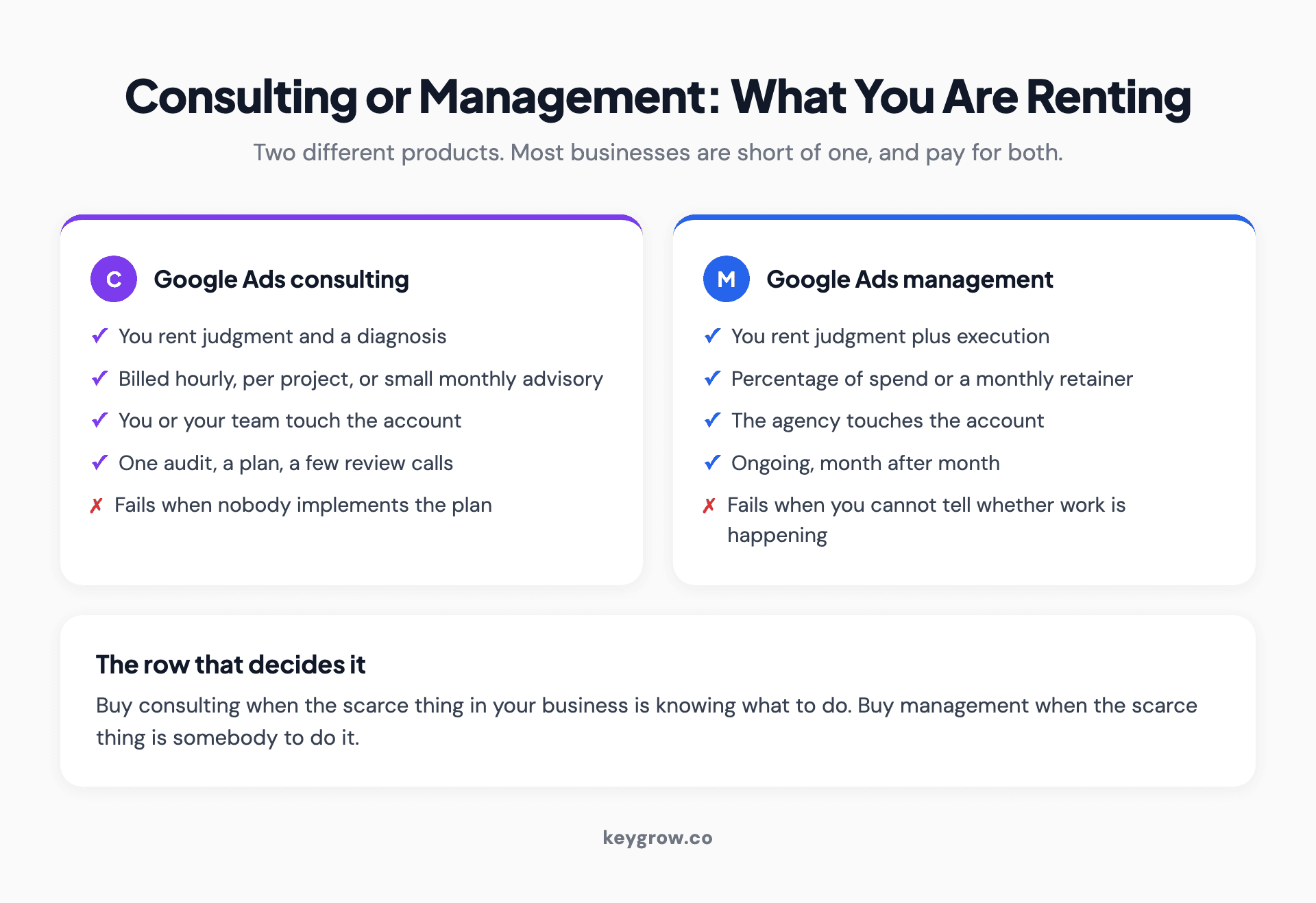Click red X beside 'Fails when you cannot tell'
This screenshot has width=1316, height=903.
click(709, 505)
